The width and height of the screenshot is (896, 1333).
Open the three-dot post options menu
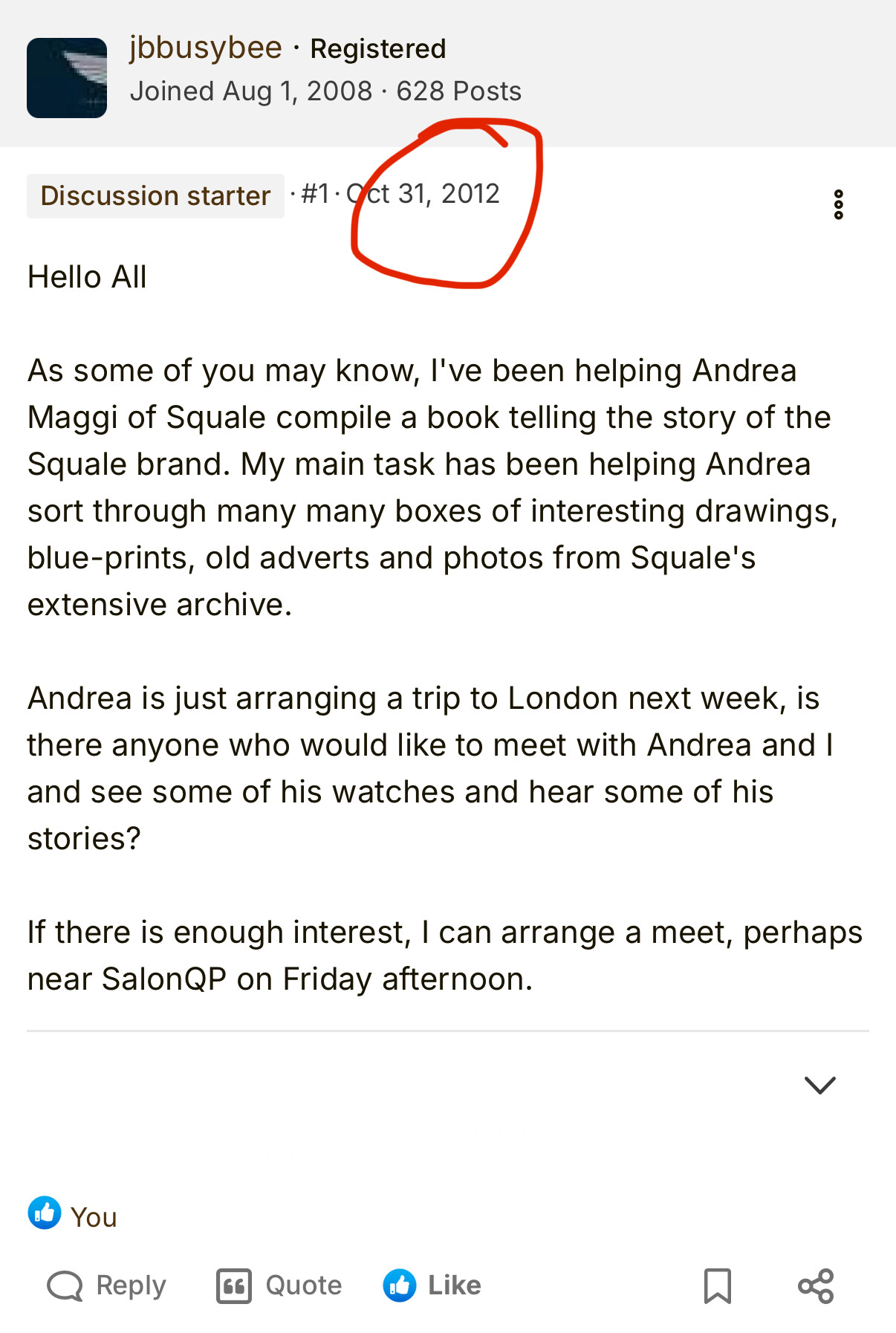pos(838,204)
